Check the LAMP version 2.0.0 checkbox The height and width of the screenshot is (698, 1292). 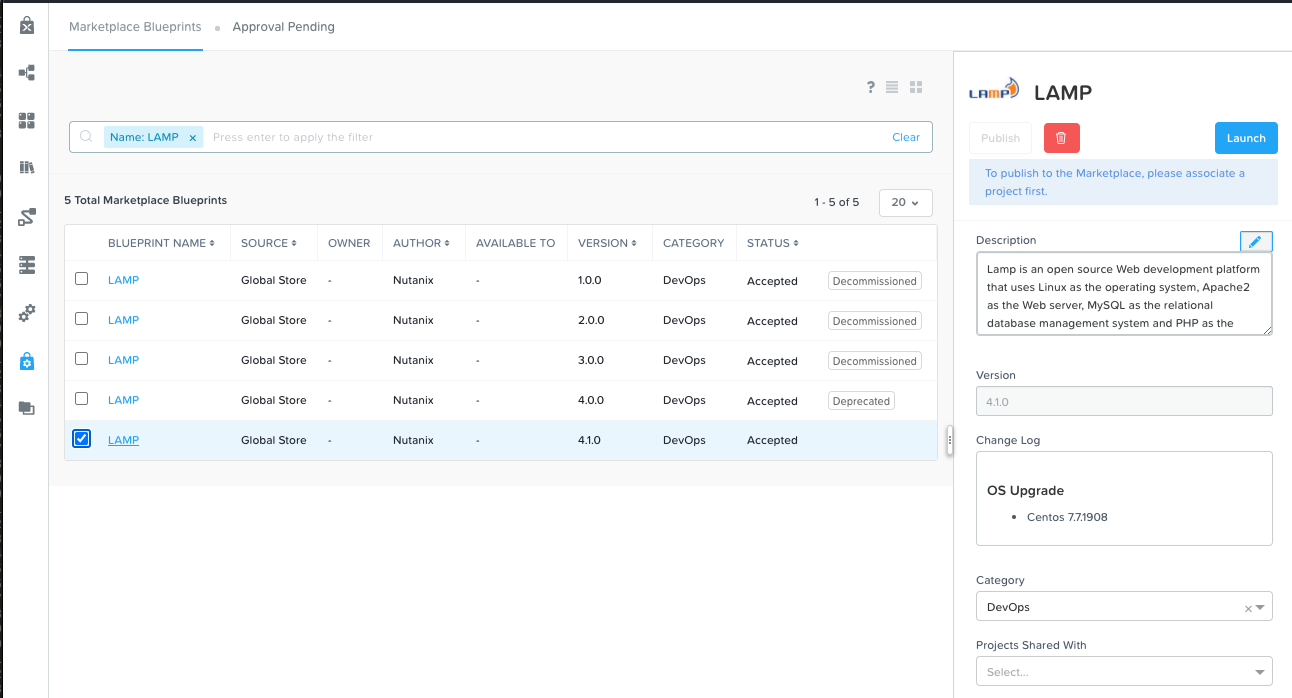(x=82, y=319)
